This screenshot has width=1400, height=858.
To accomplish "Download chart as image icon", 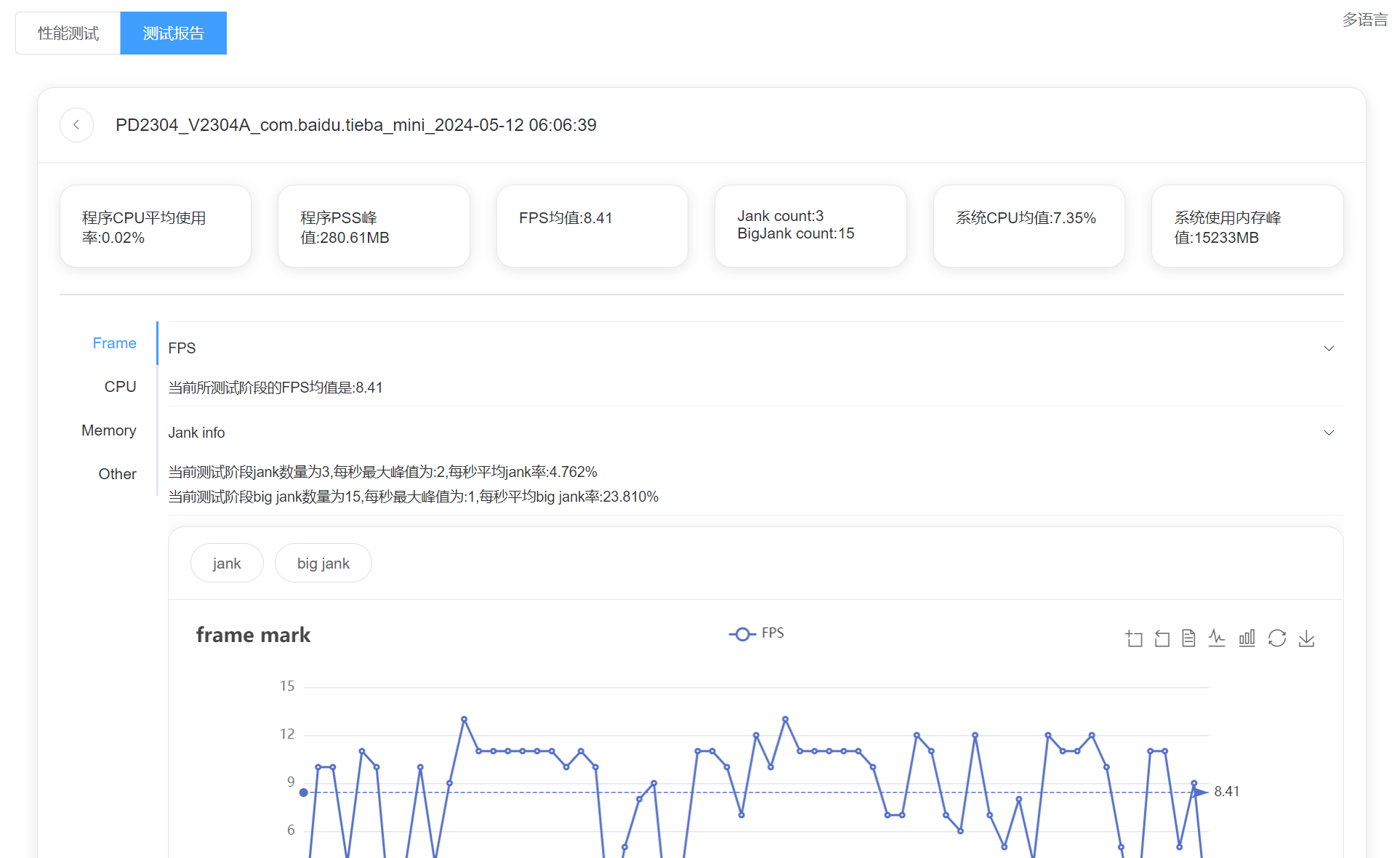I will point(1306,638).
